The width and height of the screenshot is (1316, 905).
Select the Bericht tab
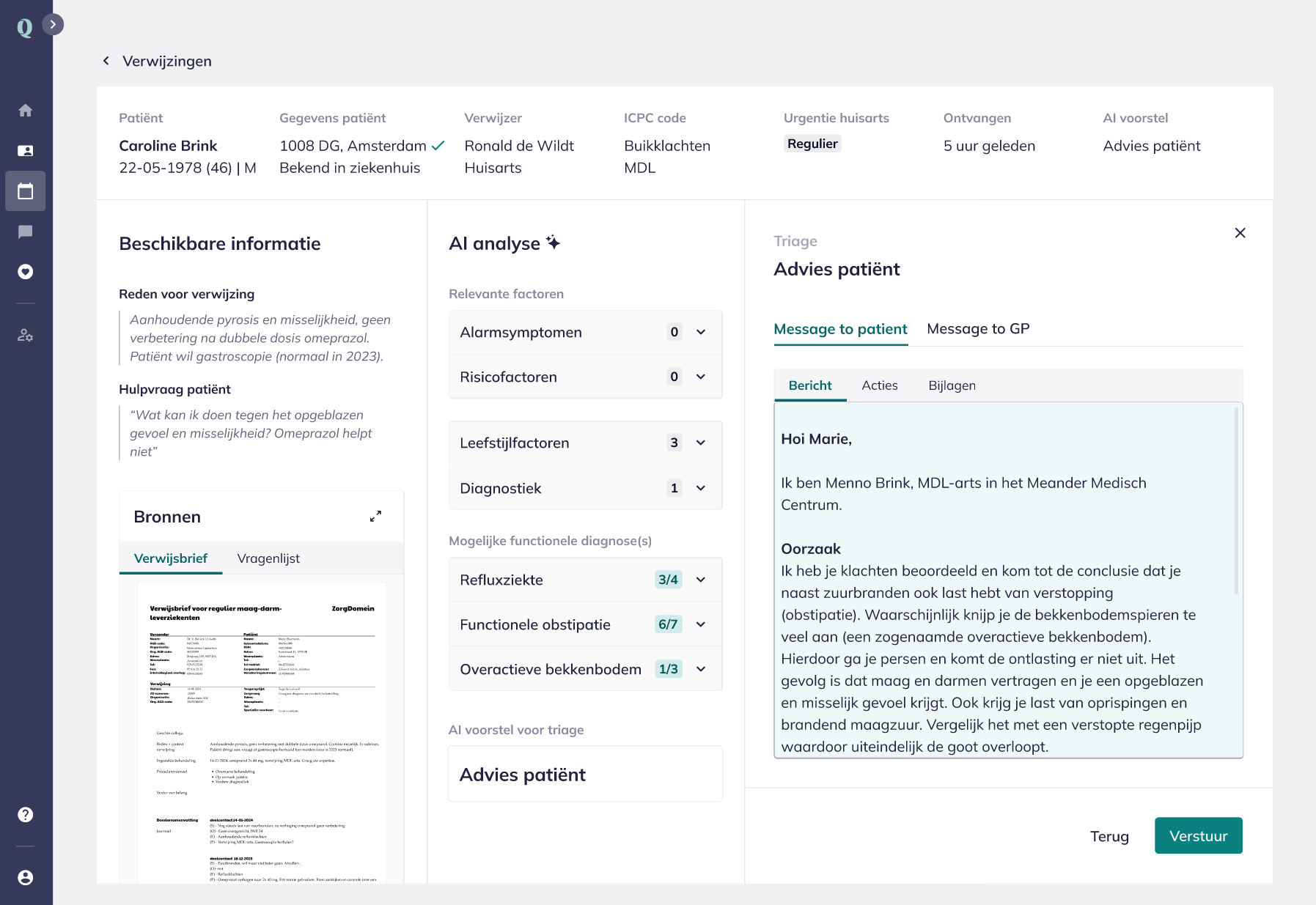point(810,385)
